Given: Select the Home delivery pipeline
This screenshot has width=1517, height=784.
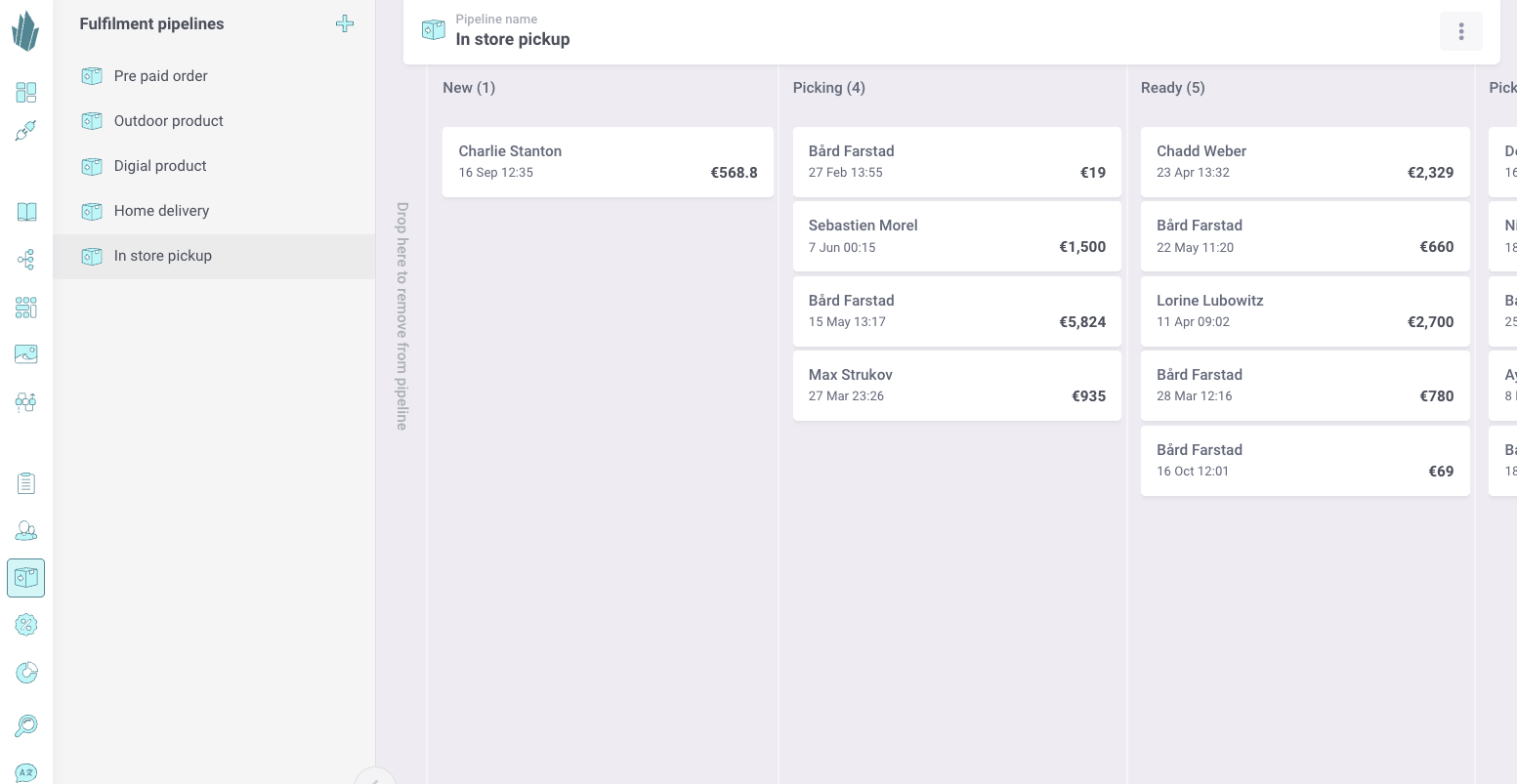Looking at the screenshot, I should pyautogui.click(x=162, y=211).
